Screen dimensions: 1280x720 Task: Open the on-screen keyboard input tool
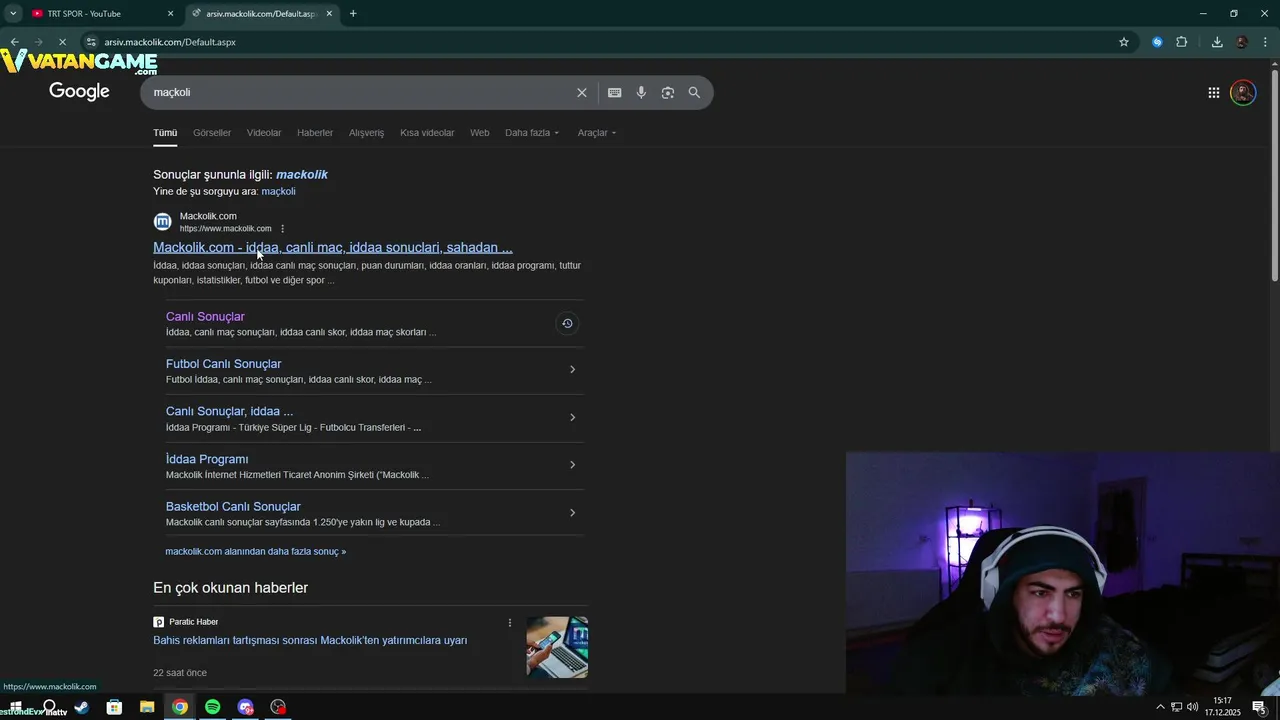point(615,92)
